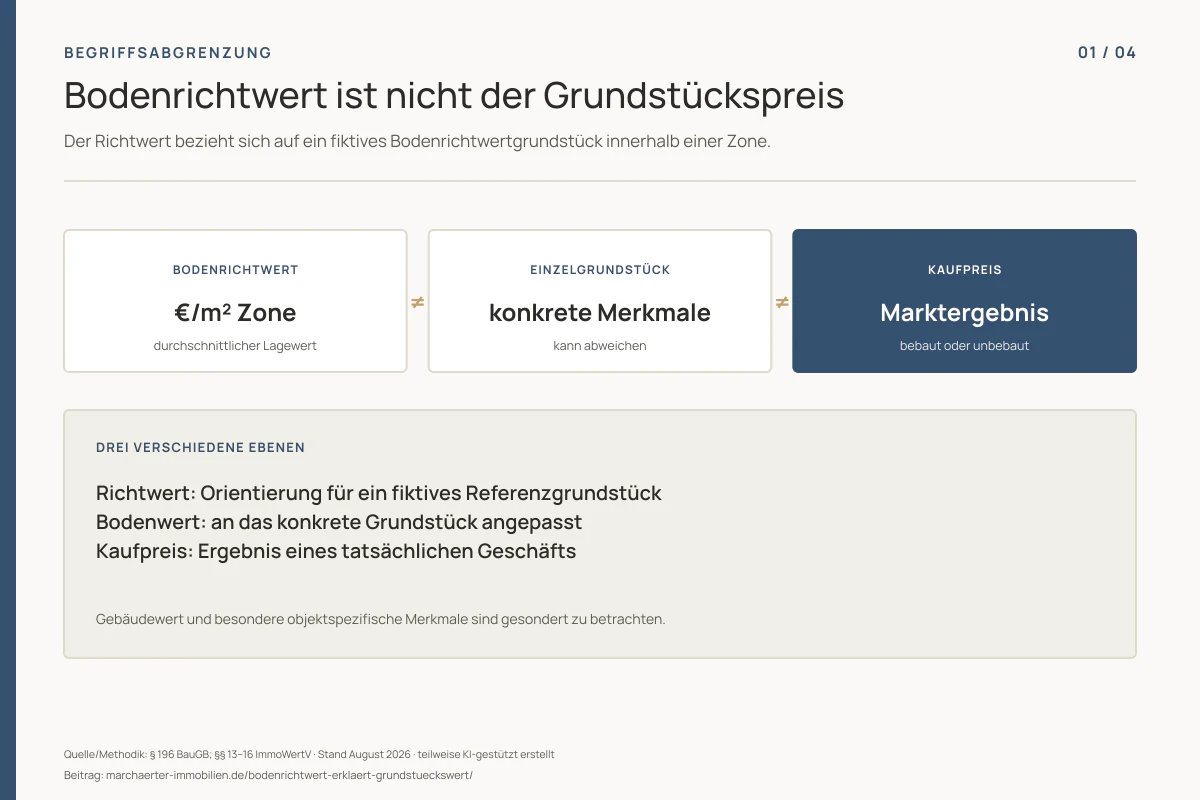Open the marchaerter-immobilien.de article link

click(x=289, y=775)
